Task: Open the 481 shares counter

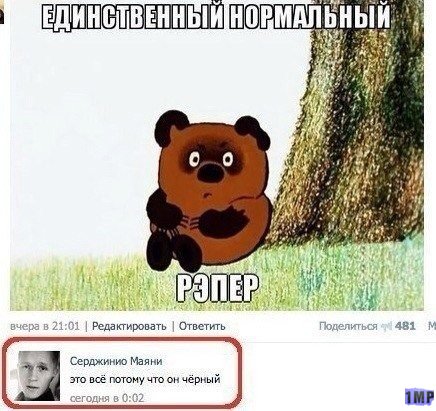Action: click(x=405, y=326)
